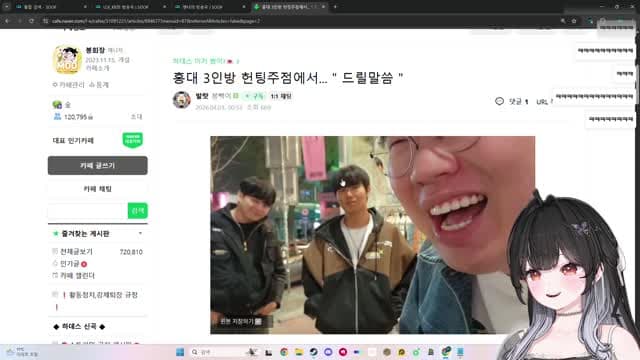The height and width of the screenshot is (360, 640).
Task: Open a new browser tab
Action: point(335,7)
